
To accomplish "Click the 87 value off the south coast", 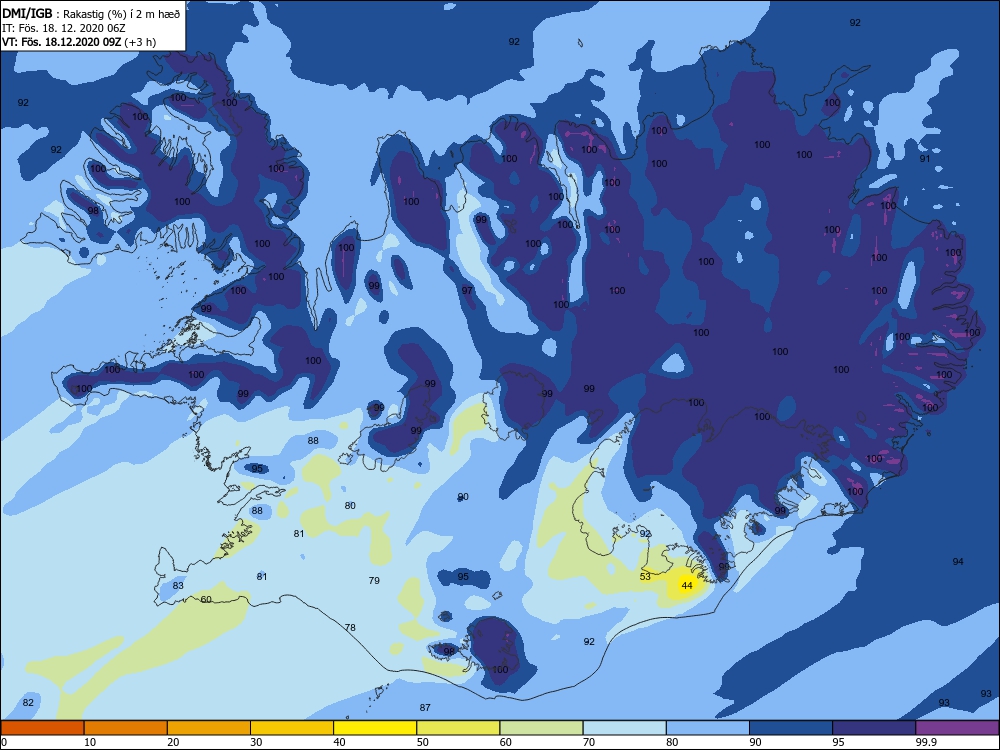I will point(425,707).
